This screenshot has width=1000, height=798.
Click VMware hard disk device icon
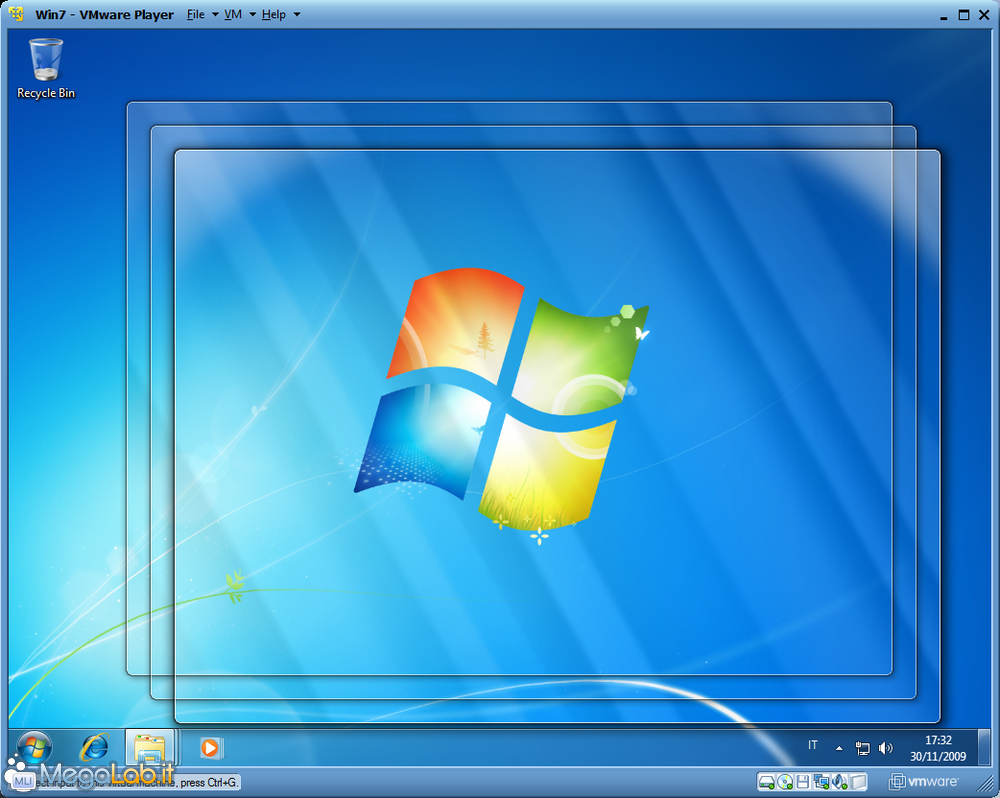[x=767, y=781]
